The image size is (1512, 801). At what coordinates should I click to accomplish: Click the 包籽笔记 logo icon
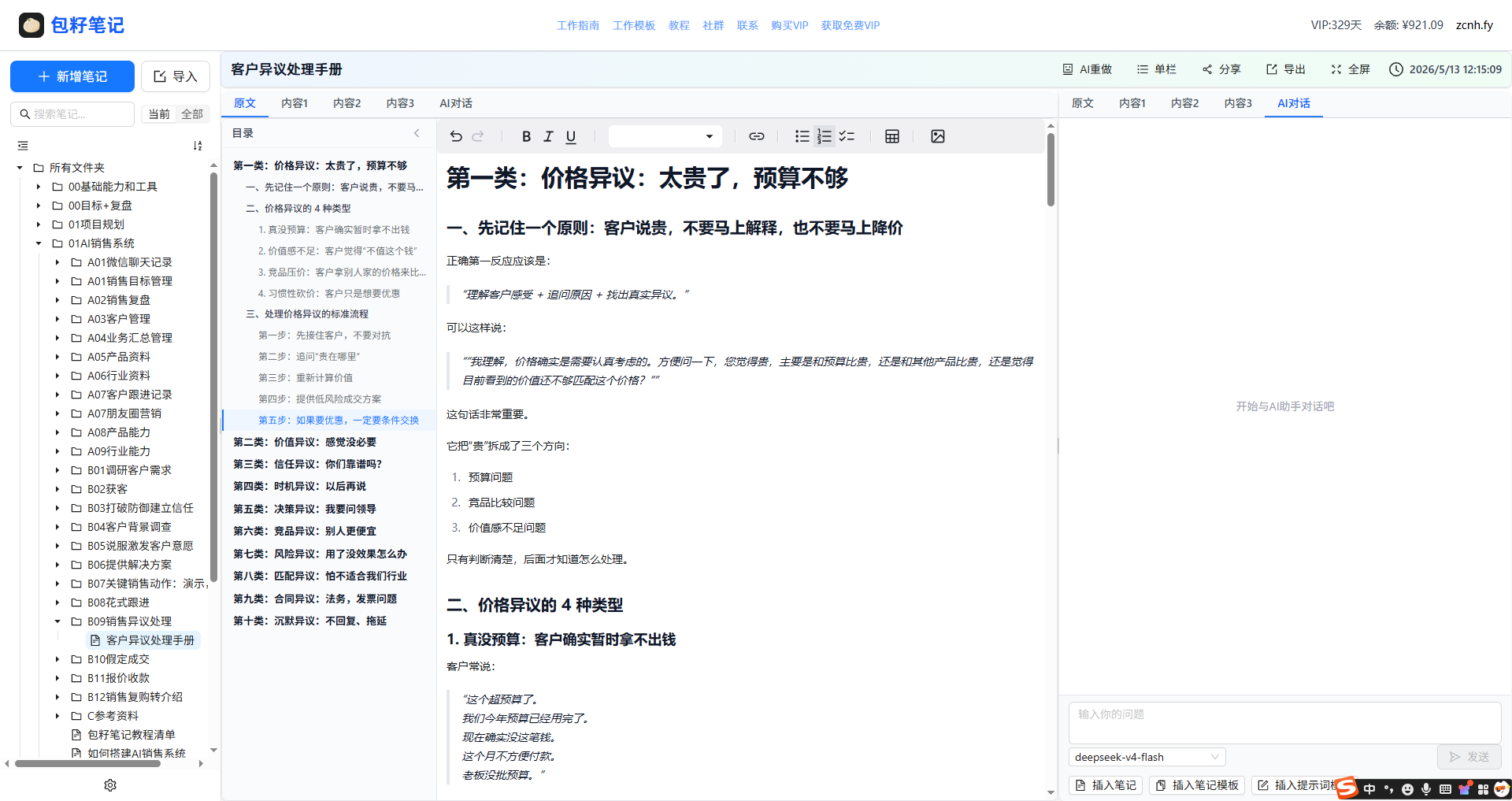(31, 25)
